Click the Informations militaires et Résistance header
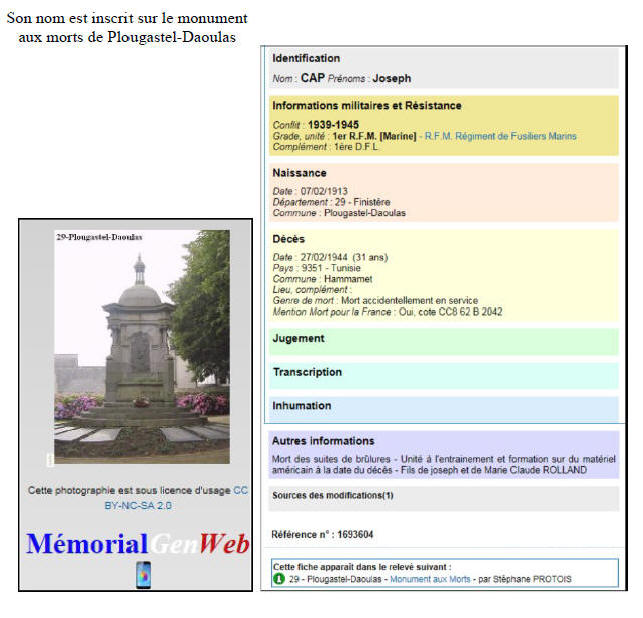This screenshot has width=643, height=618. [x=366, y=106]
